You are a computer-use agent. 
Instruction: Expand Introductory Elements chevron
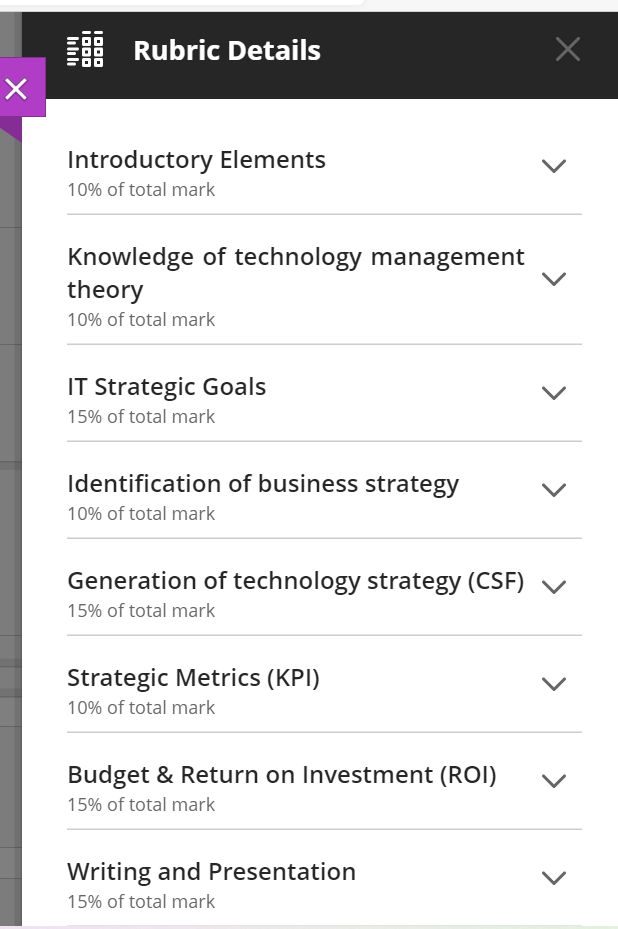554,166
